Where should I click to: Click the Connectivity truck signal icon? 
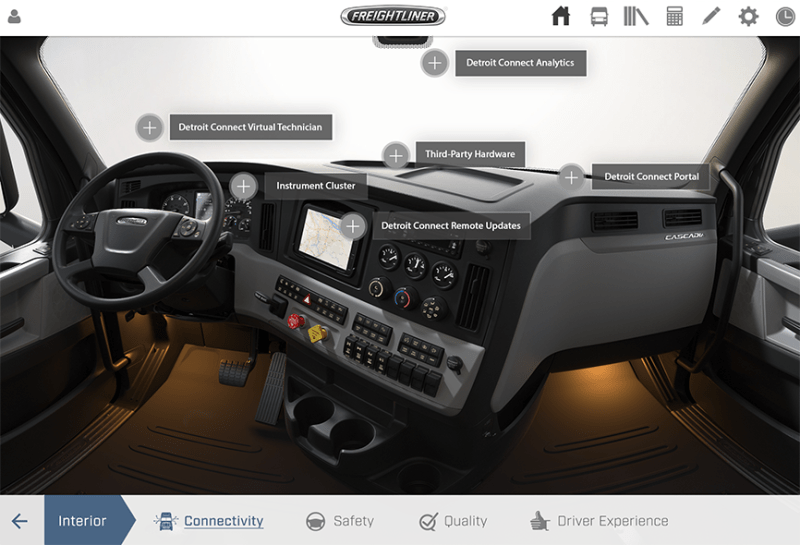166,521
